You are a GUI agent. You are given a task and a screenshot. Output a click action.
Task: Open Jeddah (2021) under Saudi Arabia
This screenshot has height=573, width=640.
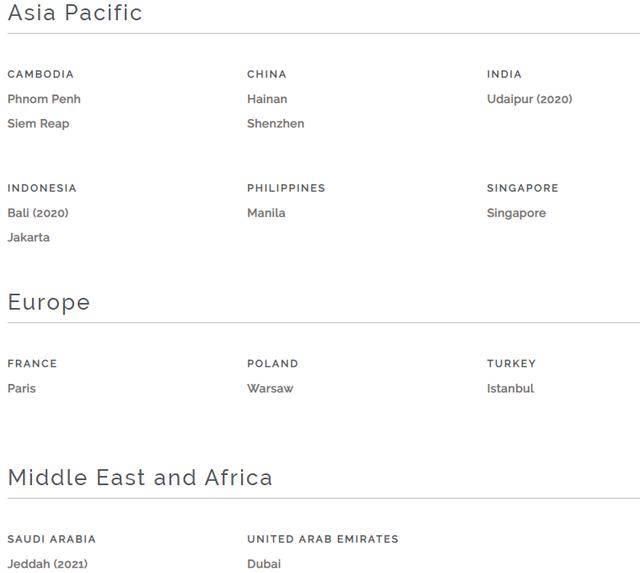(47, 564)
